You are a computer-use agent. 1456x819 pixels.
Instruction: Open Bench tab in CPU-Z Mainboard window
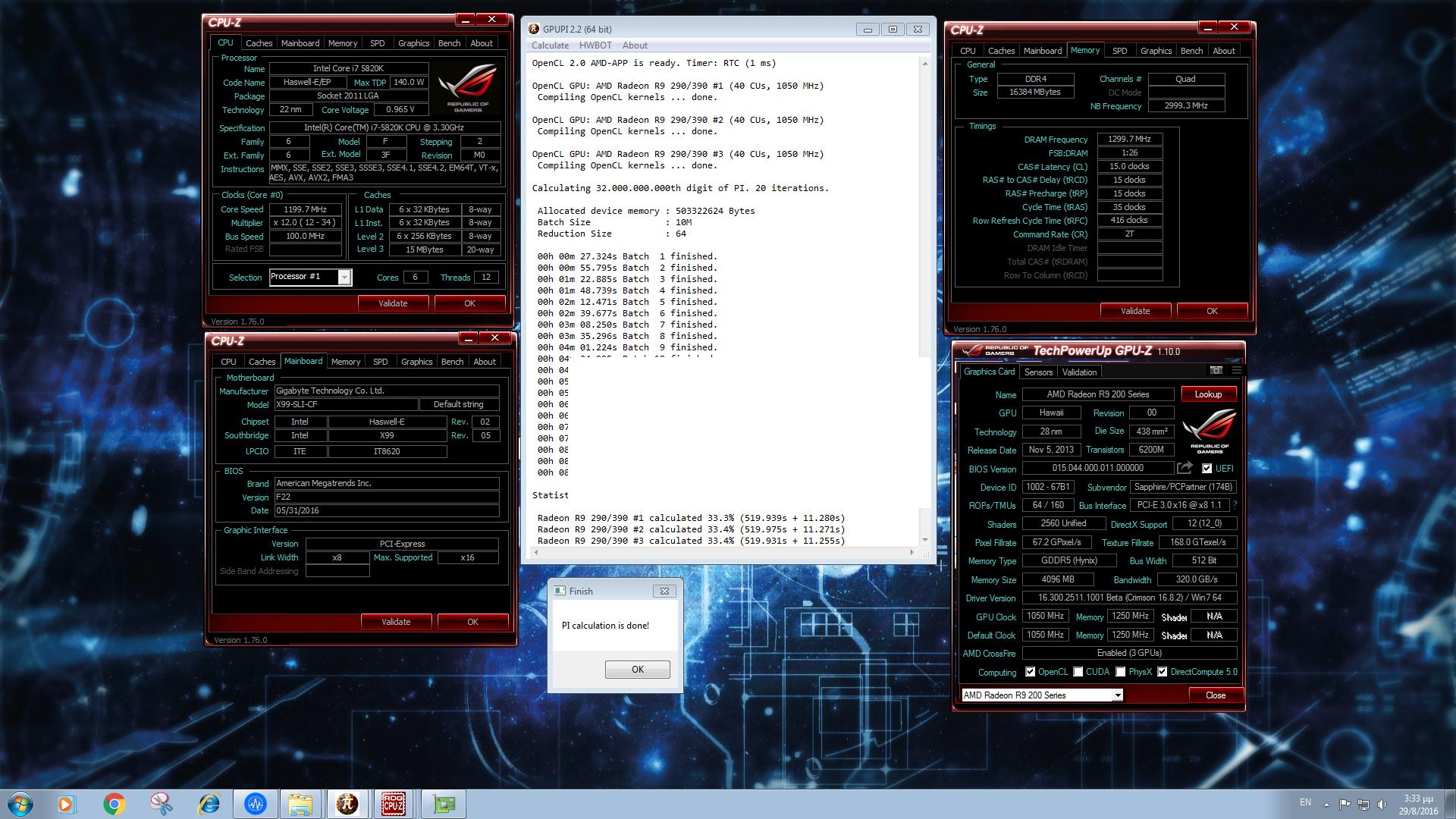click(x=452, y=362)
